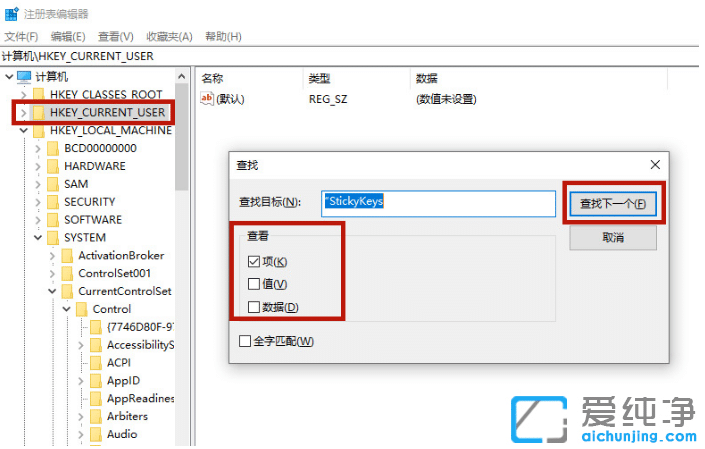The image size is (705, 449).
Task: Click the Audio folder icon
Action: 95,435
